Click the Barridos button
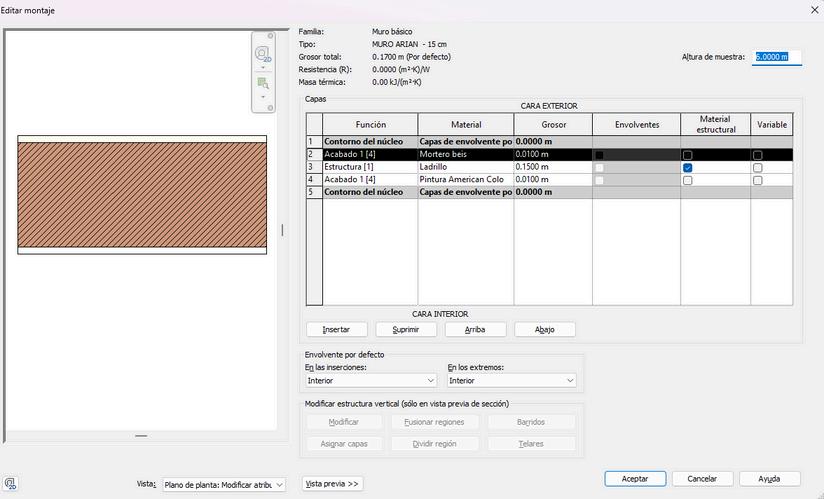 pyautogui.click(x=531, y=422)
